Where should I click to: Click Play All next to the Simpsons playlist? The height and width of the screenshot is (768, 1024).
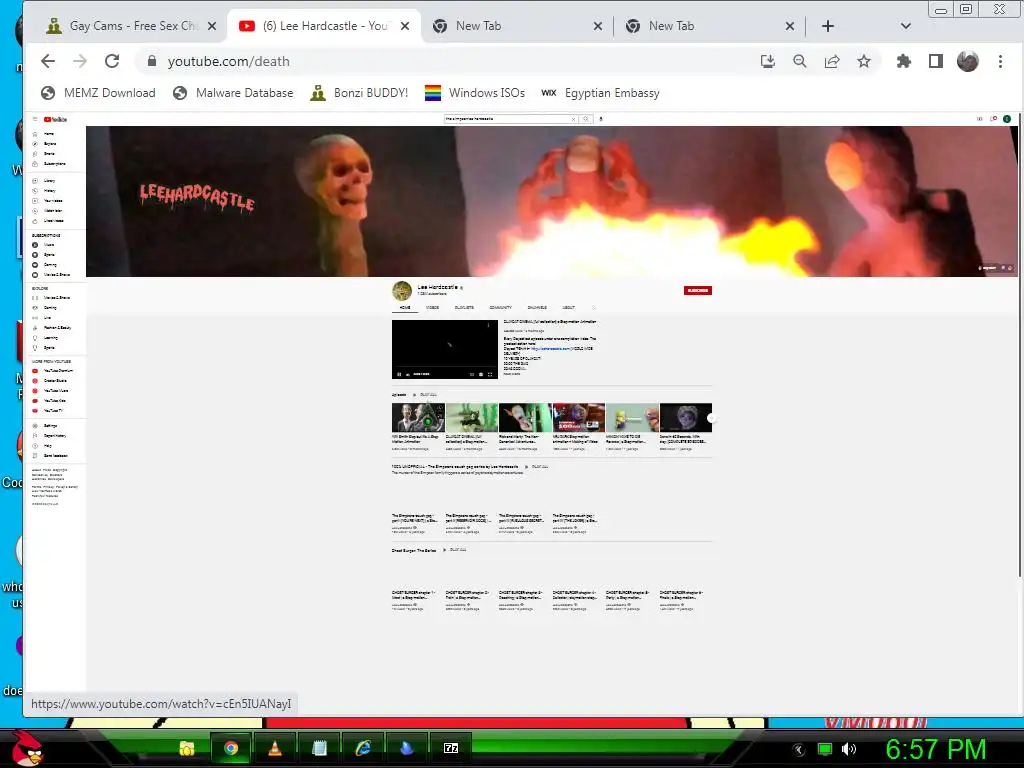click(537, 467)
